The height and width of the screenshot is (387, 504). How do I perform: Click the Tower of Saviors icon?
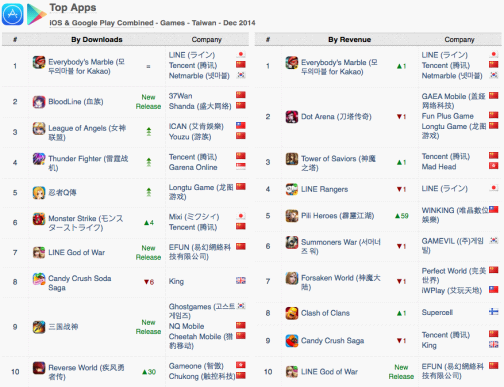pyautogui.click(x=292, y=159)
